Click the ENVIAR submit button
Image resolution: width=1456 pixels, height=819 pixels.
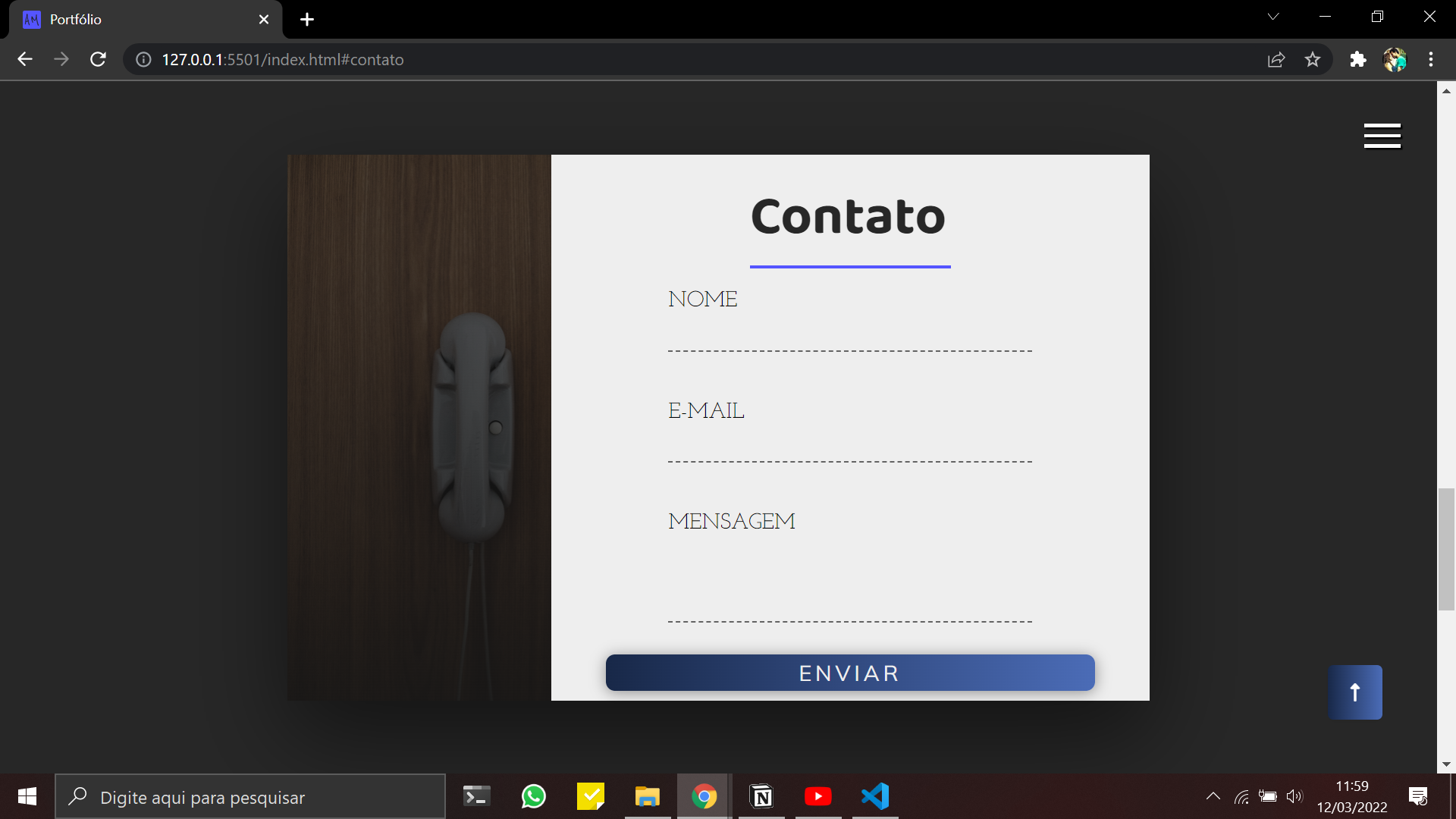click(x=849, y=673)
